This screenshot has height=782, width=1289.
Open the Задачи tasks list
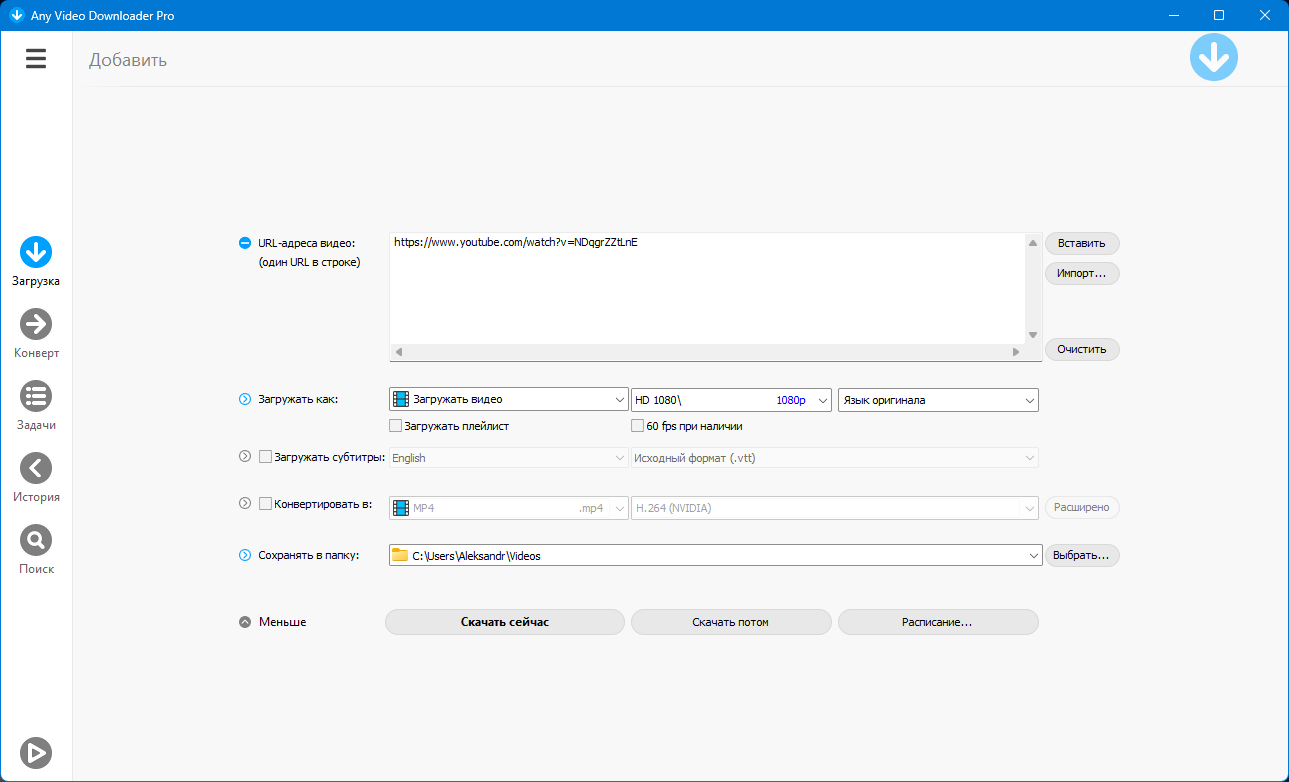click(x=36, y=397)
